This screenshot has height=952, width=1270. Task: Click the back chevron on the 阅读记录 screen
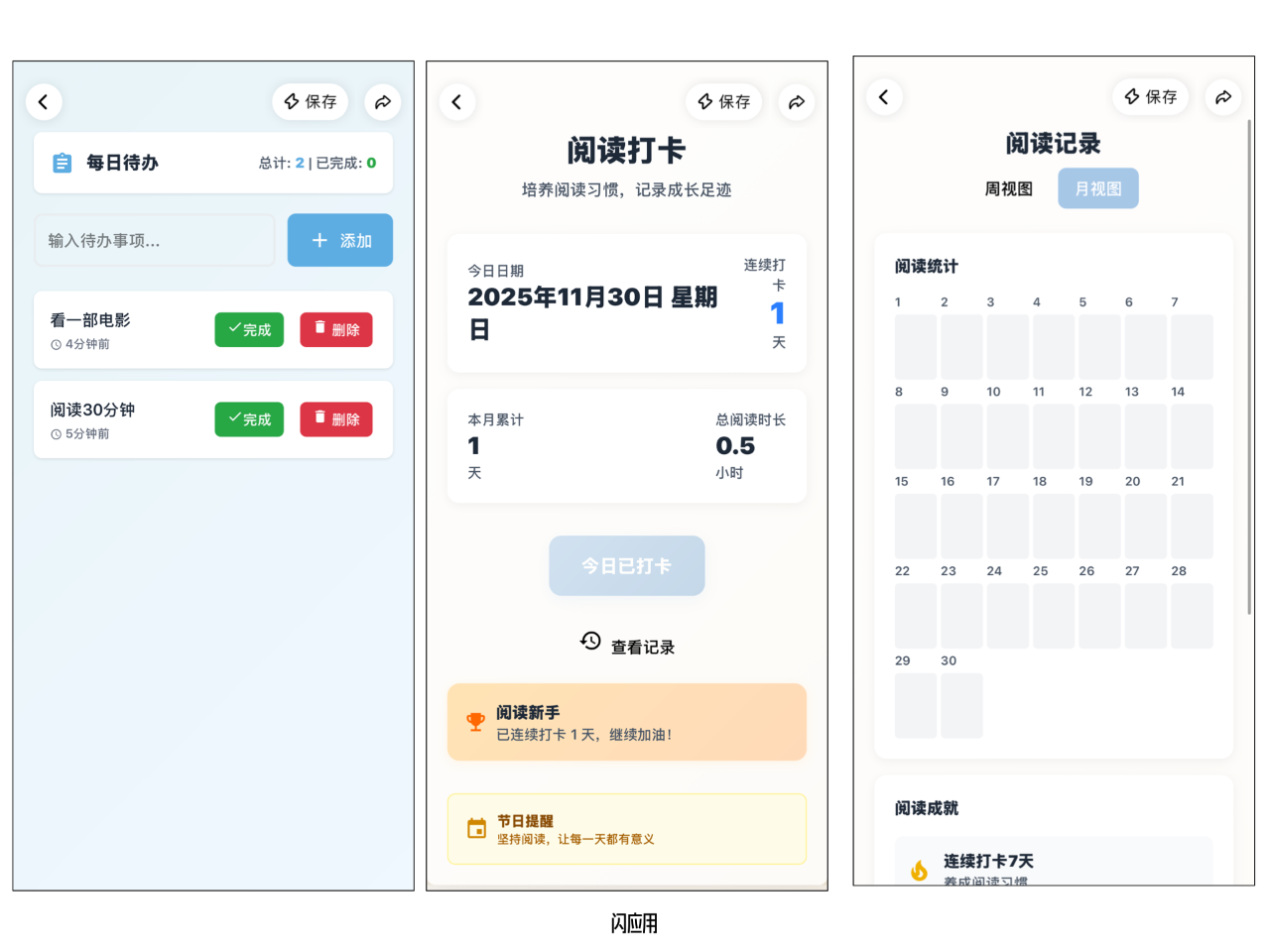(884, 97)
